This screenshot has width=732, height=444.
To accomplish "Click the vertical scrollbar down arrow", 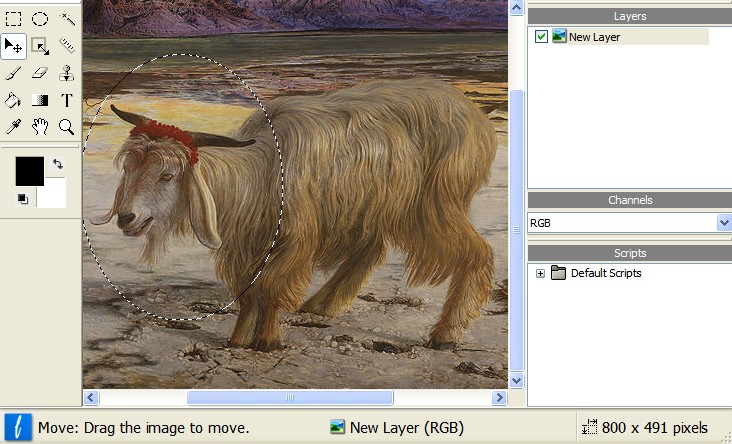I will point(516,381).
